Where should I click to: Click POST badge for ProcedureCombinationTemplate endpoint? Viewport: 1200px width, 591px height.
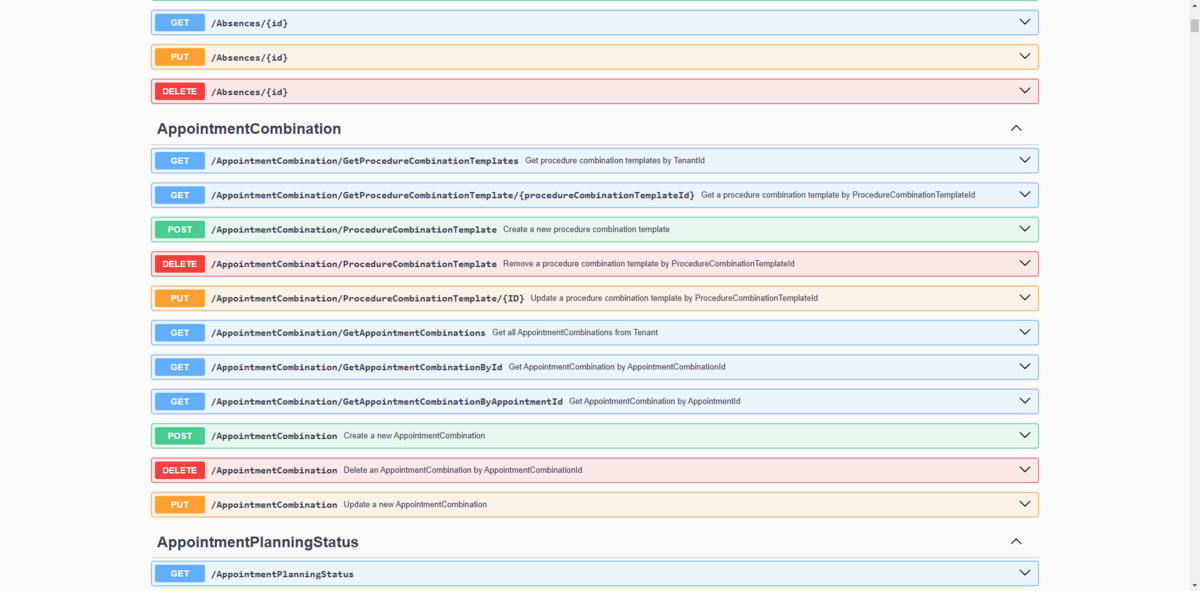(x=180, y=230)
